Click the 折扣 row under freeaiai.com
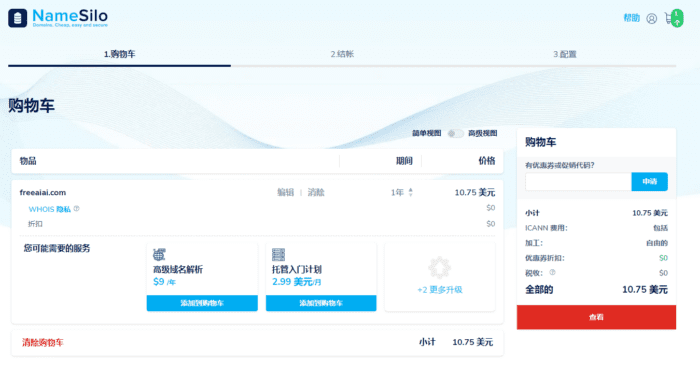Image resolution: width=700 pixels, height=376 pixels. coord(35,224)
